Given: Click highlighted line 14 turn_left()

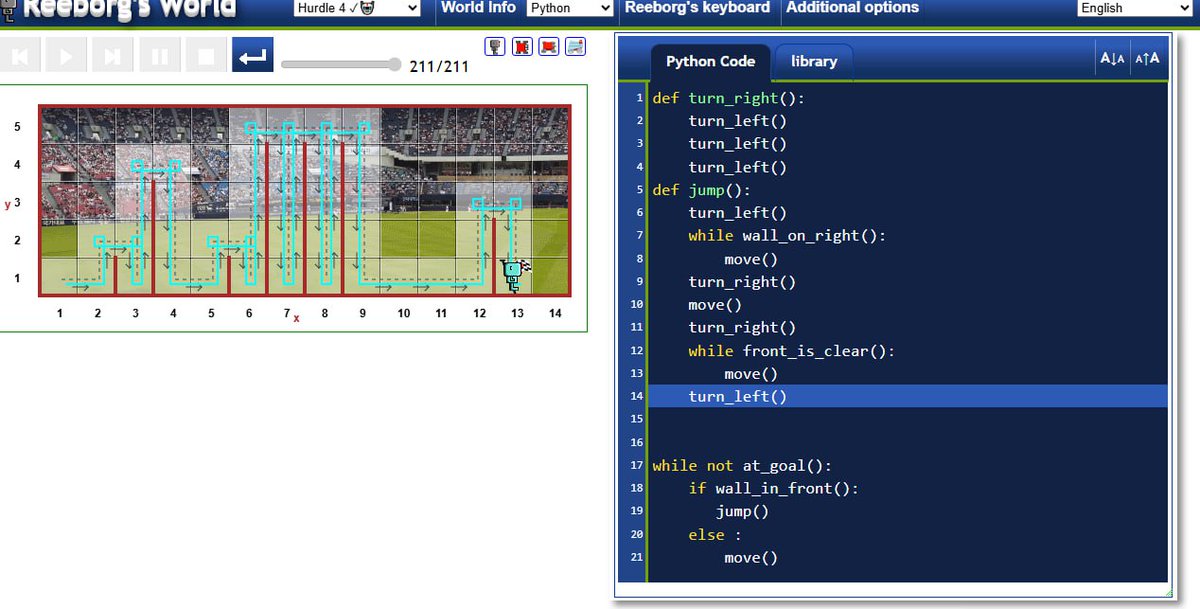Looking at the screenshot, I should [907, 397].
